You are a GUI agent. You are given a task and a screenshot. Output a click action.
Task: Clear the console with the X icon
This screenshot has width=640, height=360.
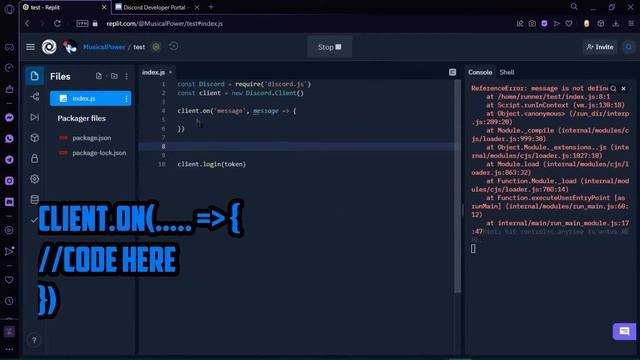pos(624,88)
